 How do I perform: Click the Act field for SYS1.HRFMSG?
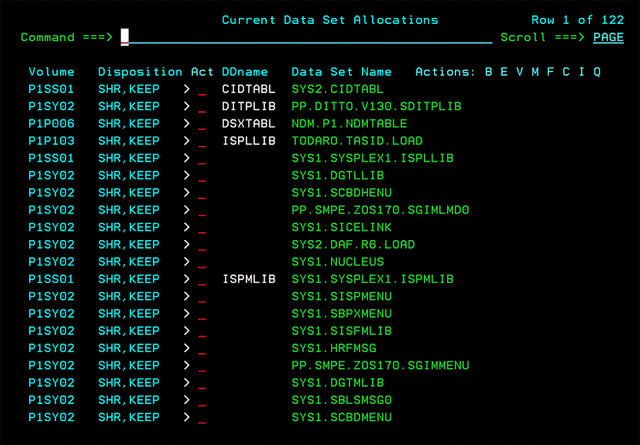pyautogui.click(x=202, y=348)
